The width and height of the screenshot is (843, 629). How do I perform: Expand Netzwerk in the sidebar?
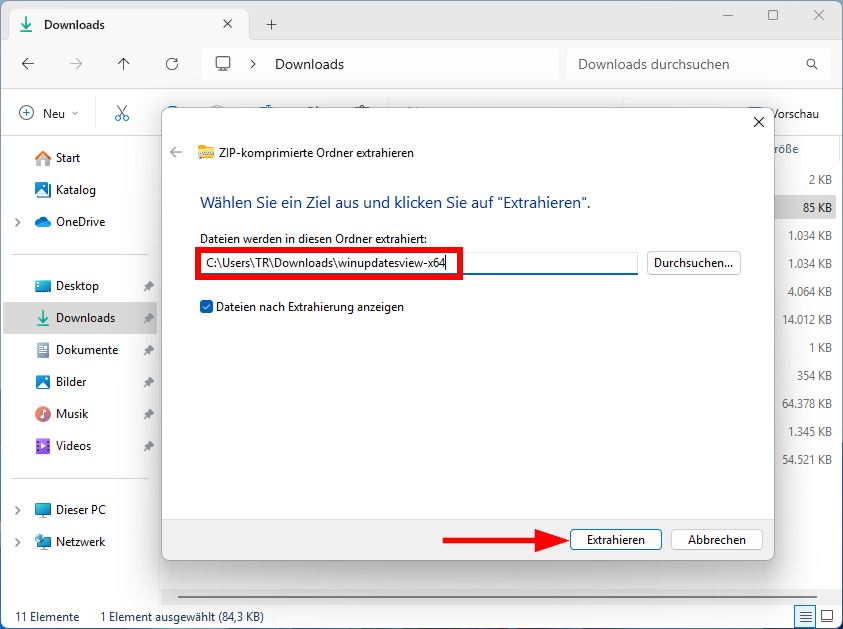tap(18, 541)
